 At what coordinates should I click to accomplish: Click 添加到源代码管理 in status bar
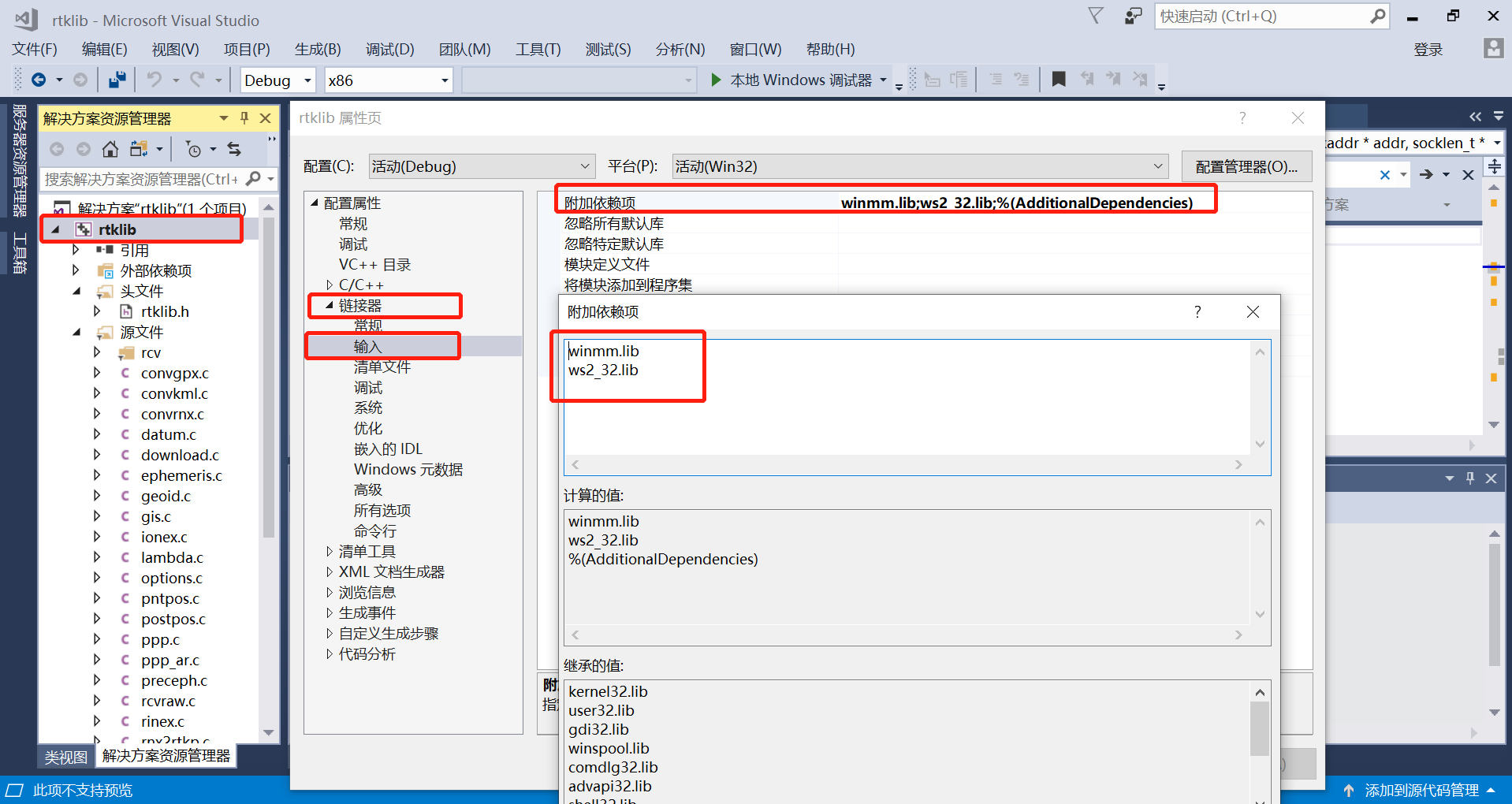coord(1421,790)
